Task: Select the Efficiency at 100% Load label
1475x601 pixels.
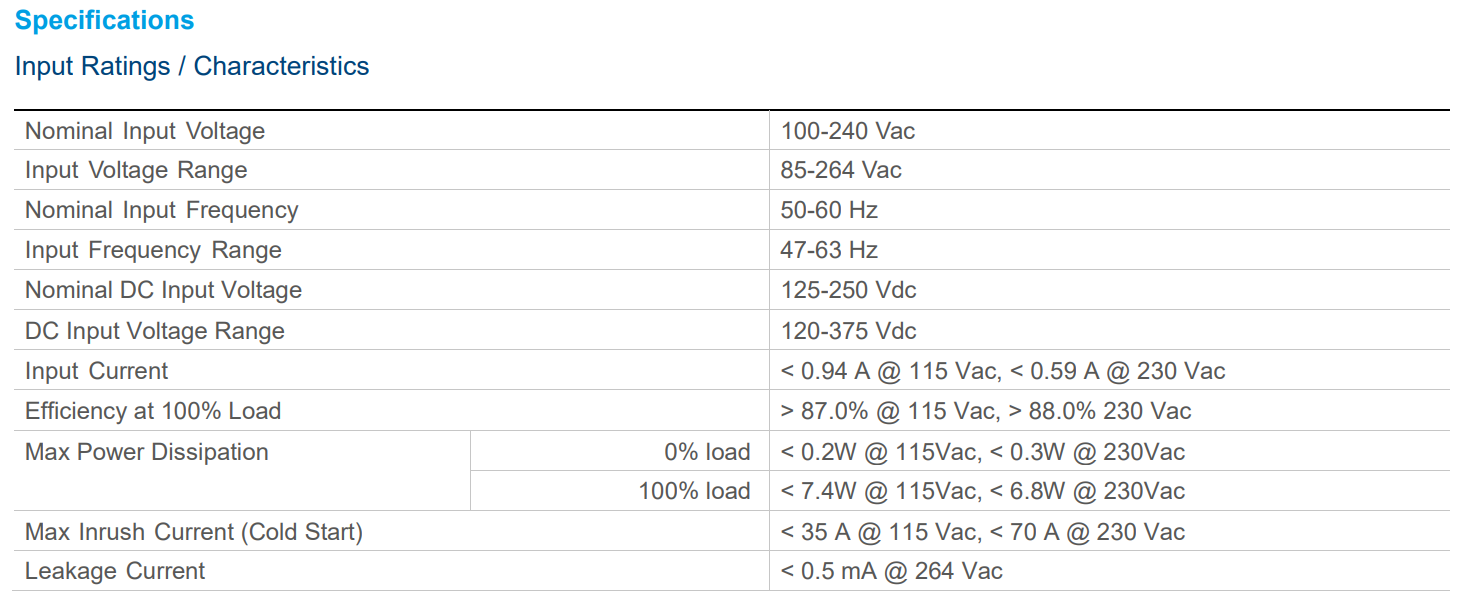Action: [x=153, y=412]
